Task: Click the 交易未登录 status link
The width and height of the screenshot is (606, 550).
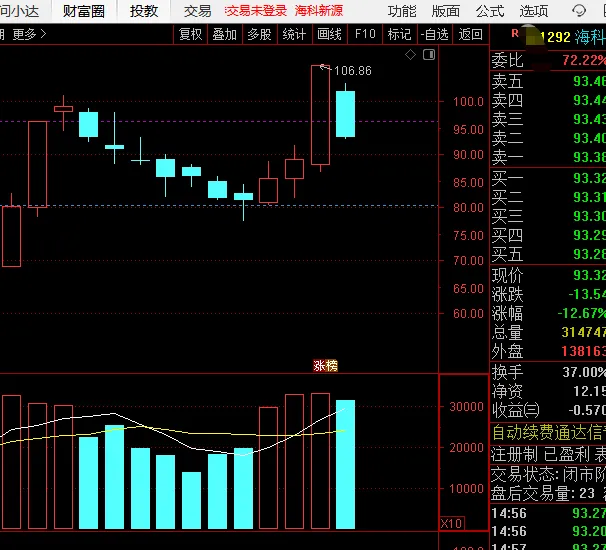Action: pyautogui.click(x=255, y=11)
